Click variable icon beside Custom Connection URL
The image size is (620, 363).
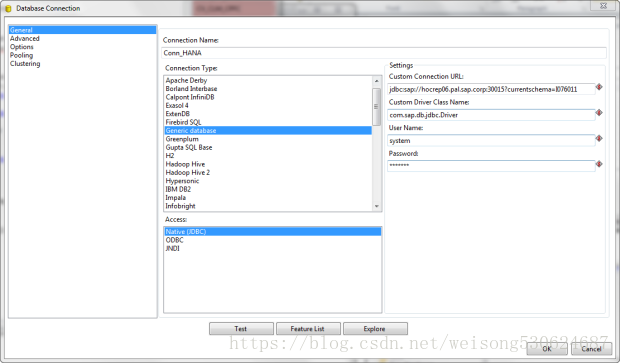click(599, 87)
